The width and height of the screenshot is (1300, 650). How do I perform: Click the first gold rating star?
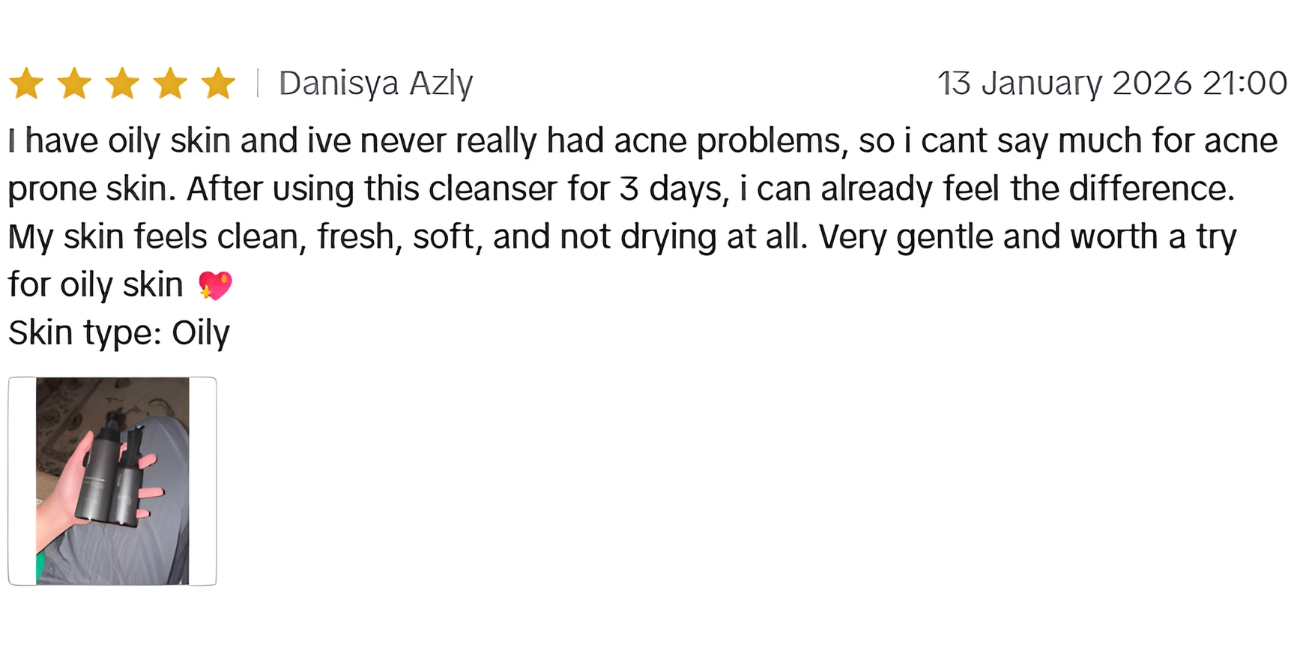click(x=26, y=84)
